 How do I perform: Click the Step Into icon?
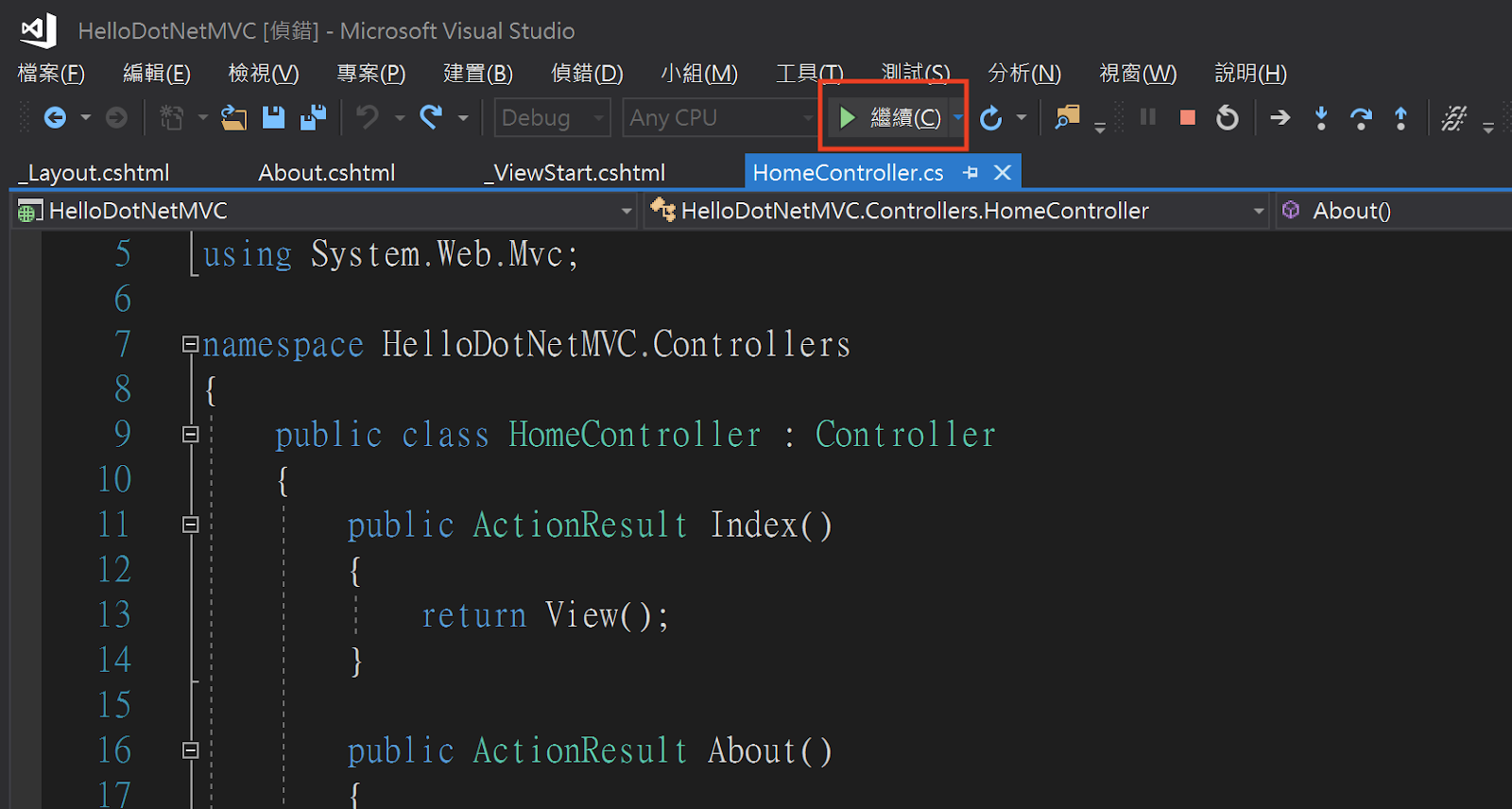[1321, 118]
